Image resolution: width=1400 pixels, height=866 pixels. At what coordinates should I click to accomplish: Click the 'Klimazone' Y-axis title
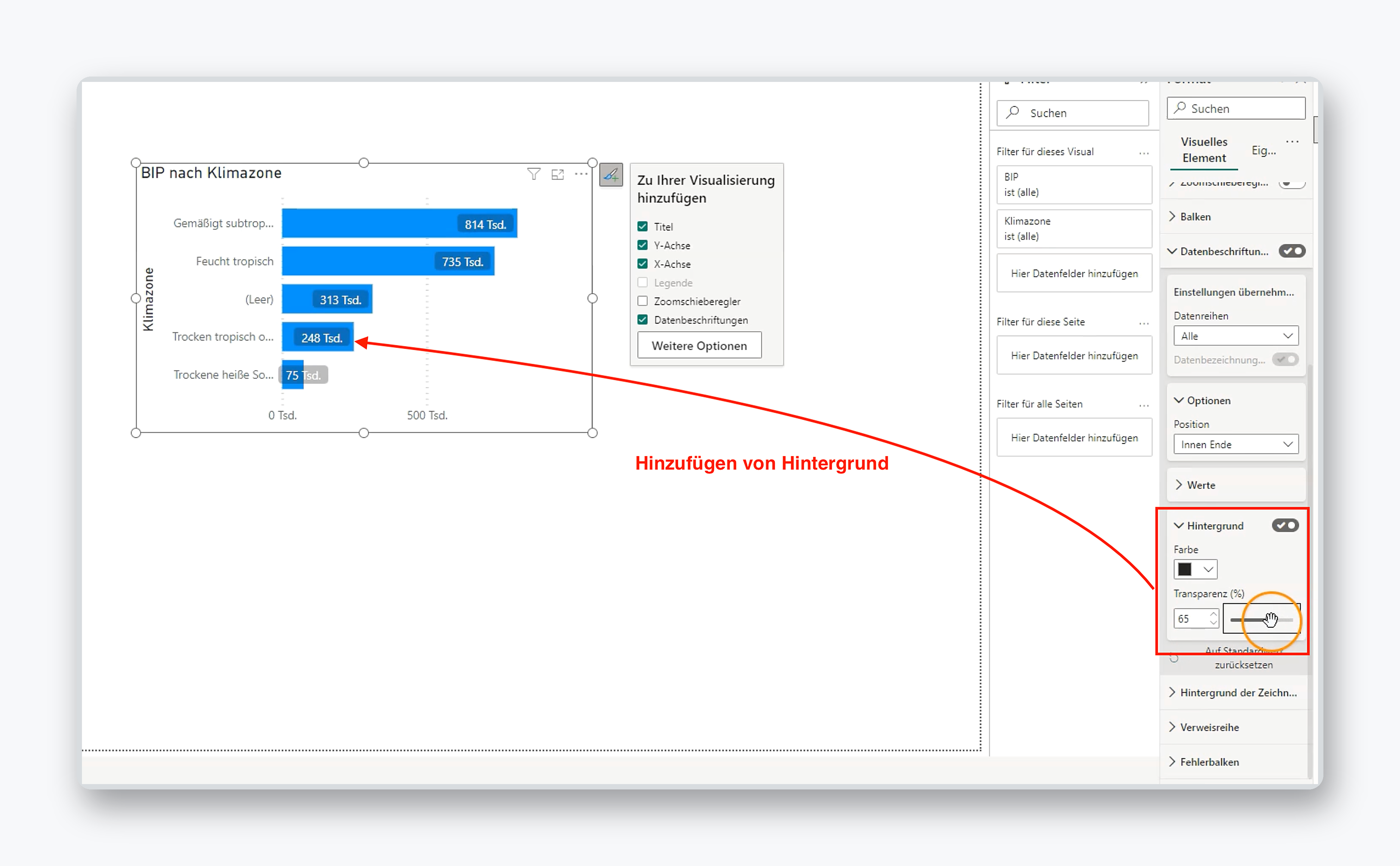pyautogui.click(x=148, y=299)
